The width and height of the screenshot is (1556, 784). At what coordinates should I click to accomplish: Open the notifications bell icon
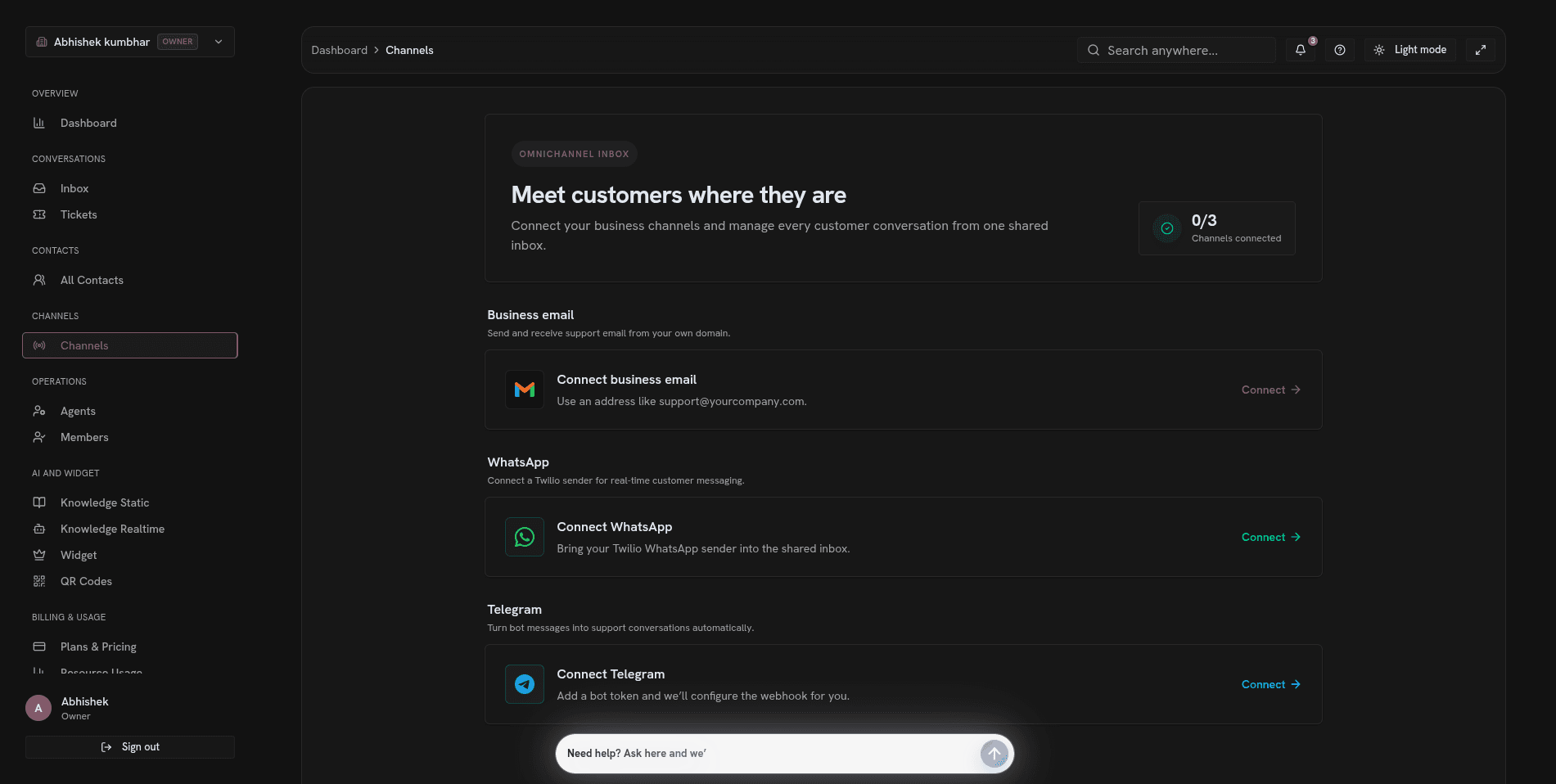(1301, 50)
